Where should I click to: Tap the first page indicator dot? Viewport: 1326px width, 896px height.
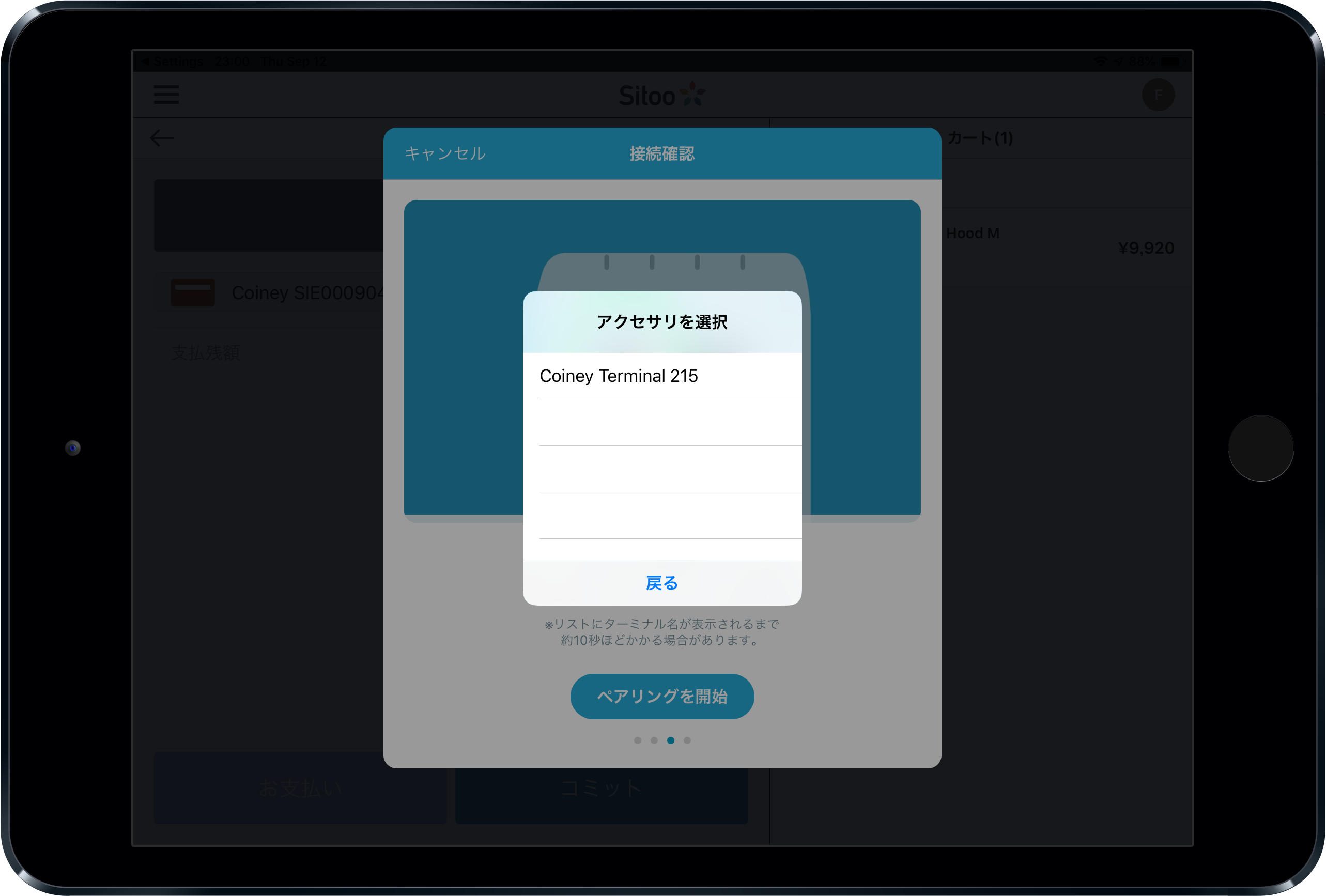coord(637,740)
